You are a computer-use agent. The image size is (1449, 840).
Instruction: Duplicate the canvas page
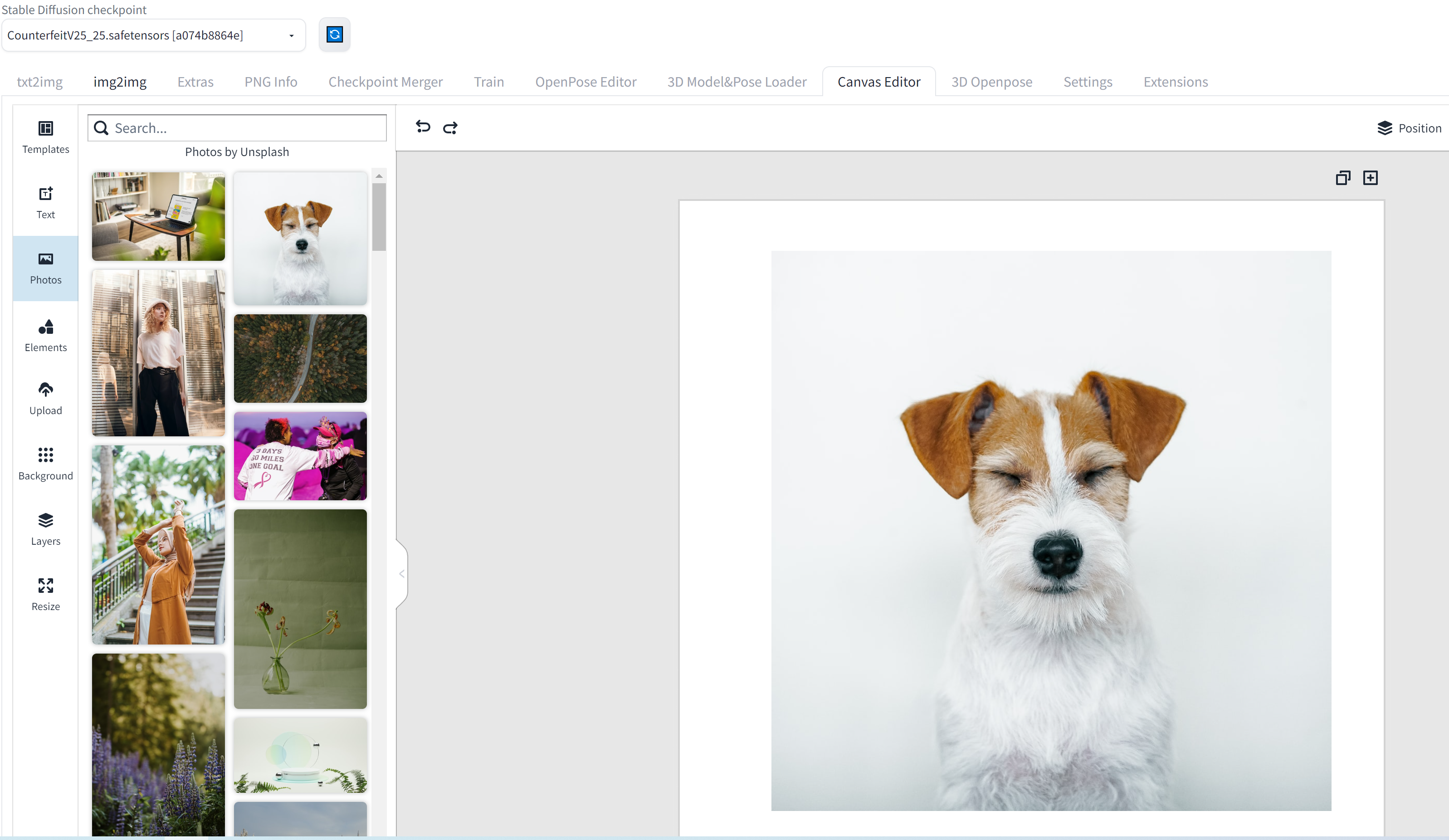pos(1342,178)
